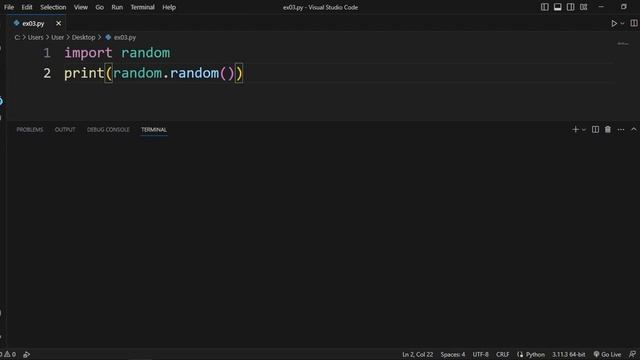Place cursor on 'print' in line 2

pos(84,73)
